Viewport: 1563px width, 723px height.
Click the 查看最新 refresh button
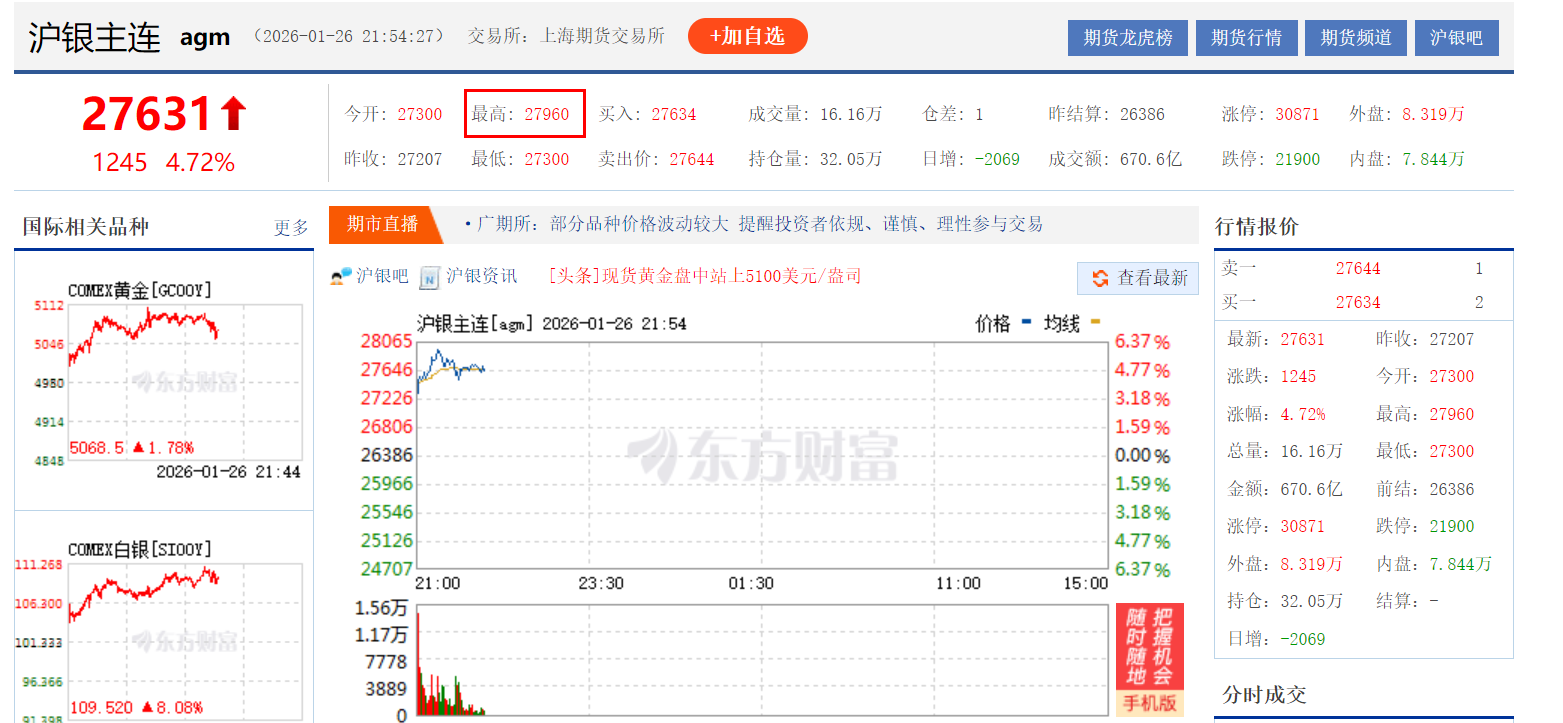pos(1138,278)
